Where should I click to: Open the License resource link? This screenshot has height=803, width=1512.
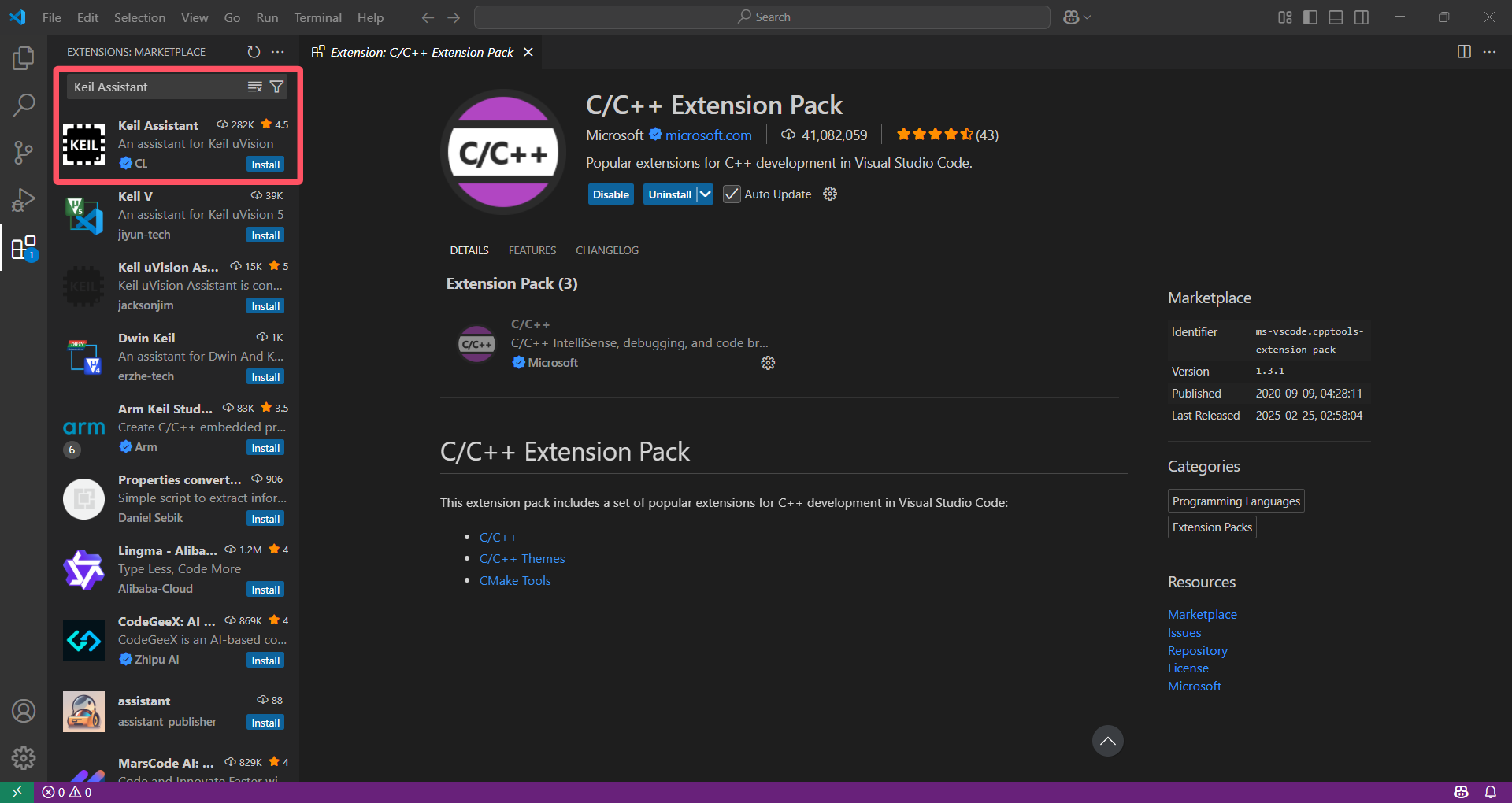coord(1188,668)
